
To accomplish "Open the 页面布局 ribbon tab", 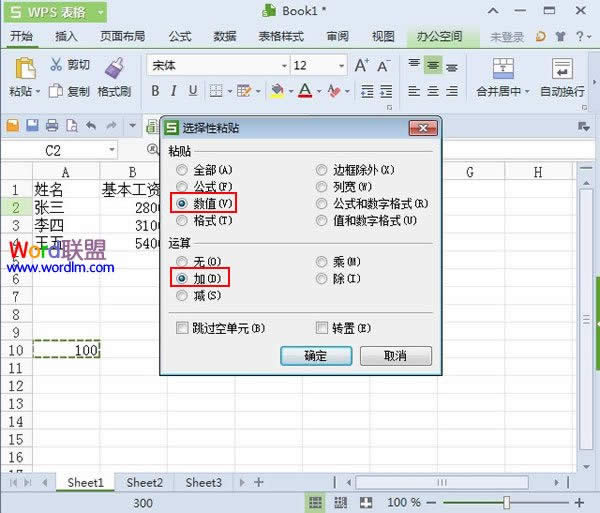I will click(122, 36).
